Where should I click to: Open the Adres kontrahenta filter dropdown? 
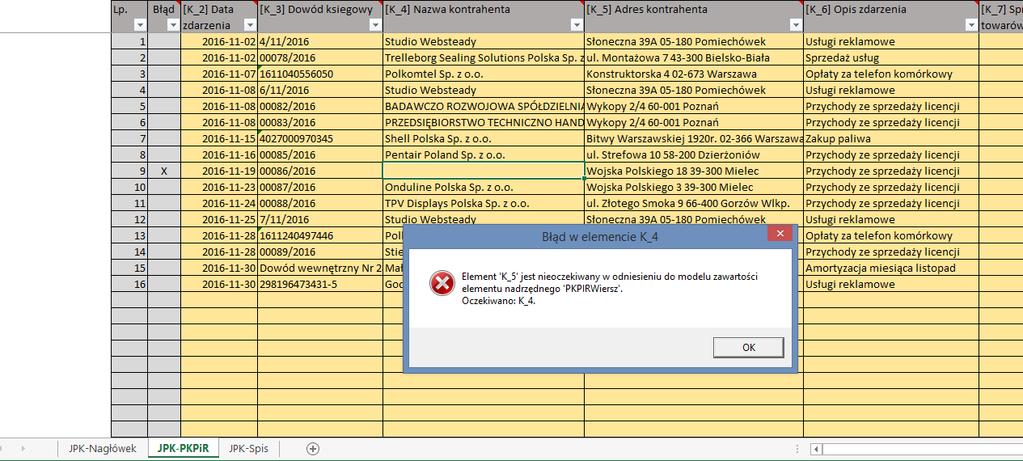coord(795,25)
